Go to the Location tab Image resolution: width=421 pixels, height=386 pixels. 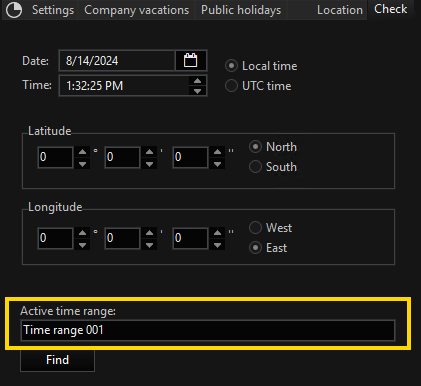click(x=340, y=10)
